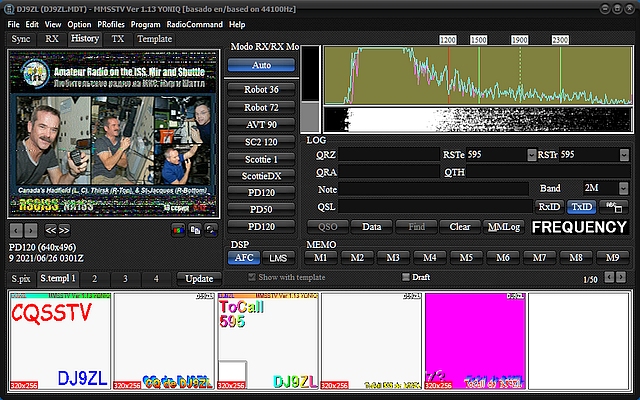Switch to the RX tab
640x400 pixels.
point(52,39)
